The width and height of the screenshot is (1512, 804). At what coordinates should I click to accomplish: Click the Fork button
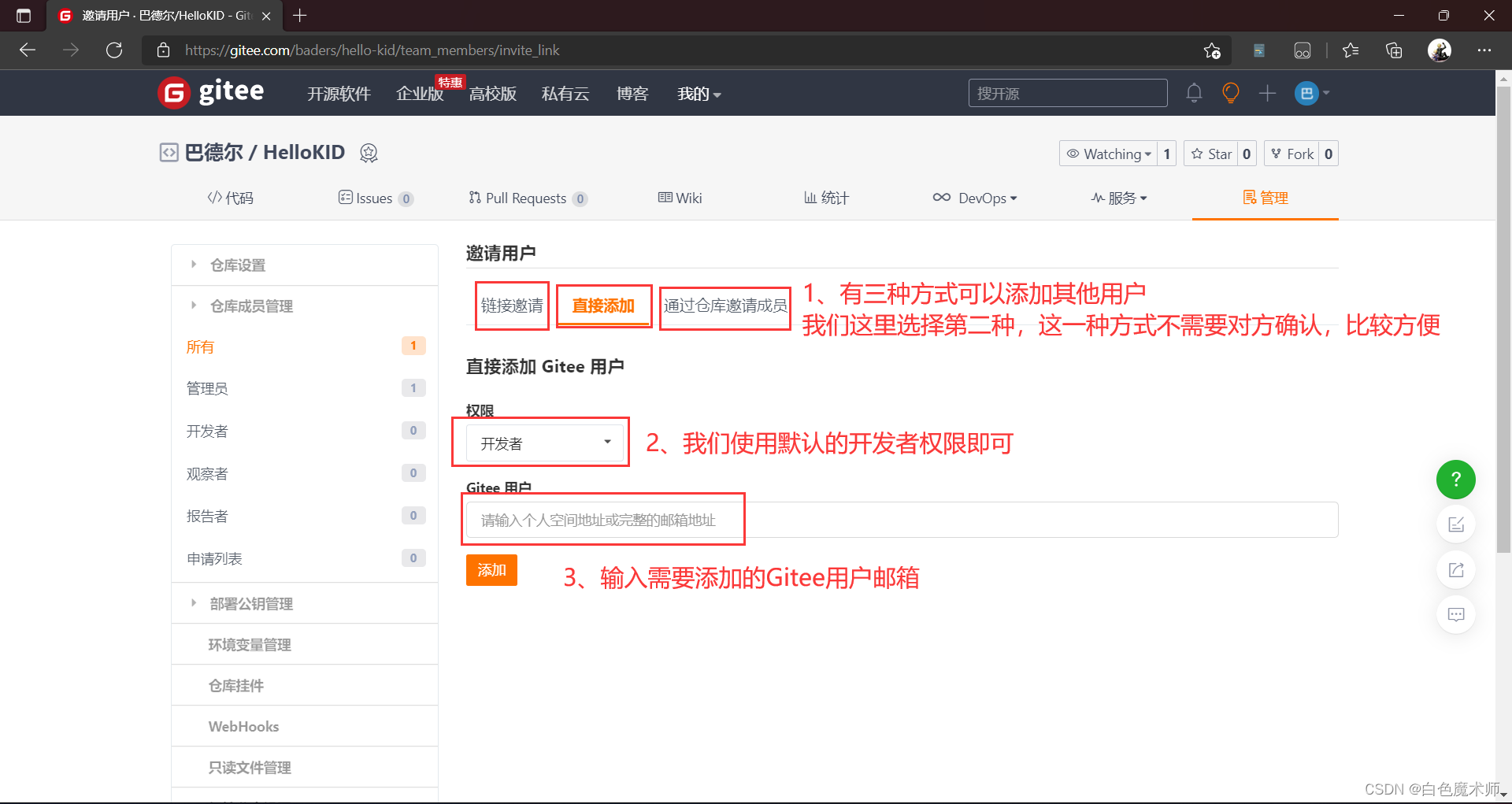pos(1291,154)
